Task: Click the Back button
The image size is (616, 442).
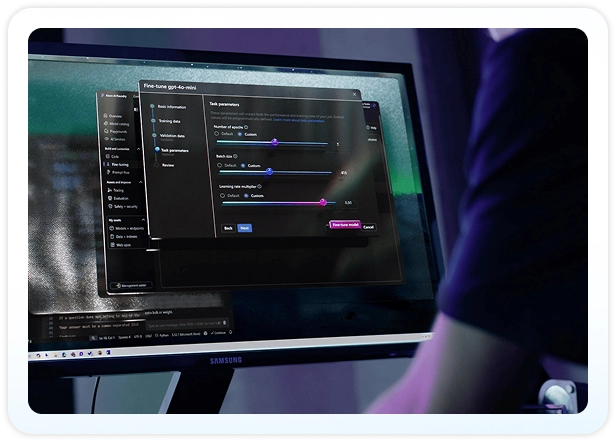Action: click(228, 228)
